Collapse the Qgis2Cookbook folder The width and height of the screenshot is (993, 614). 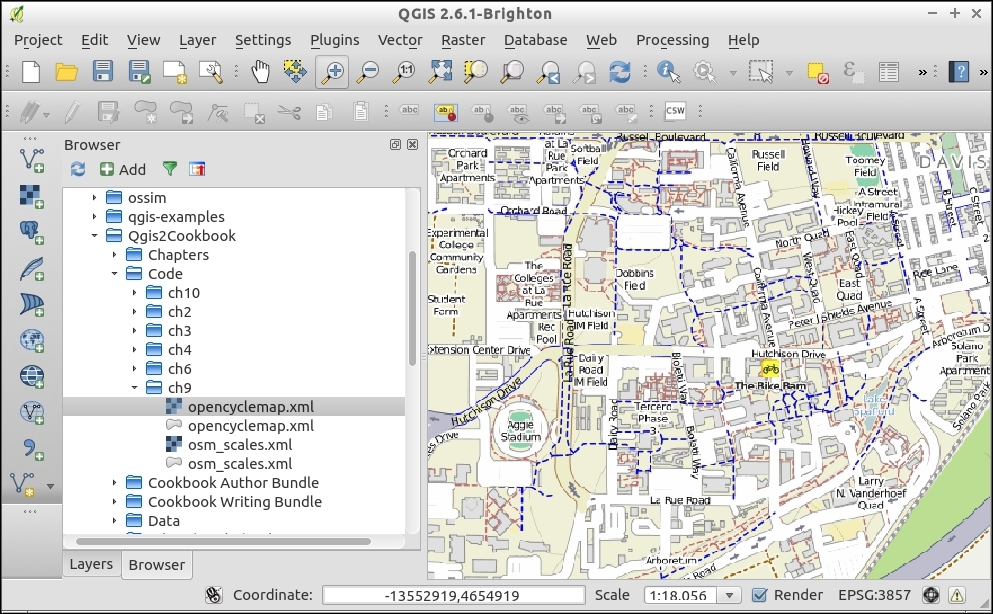94,236
